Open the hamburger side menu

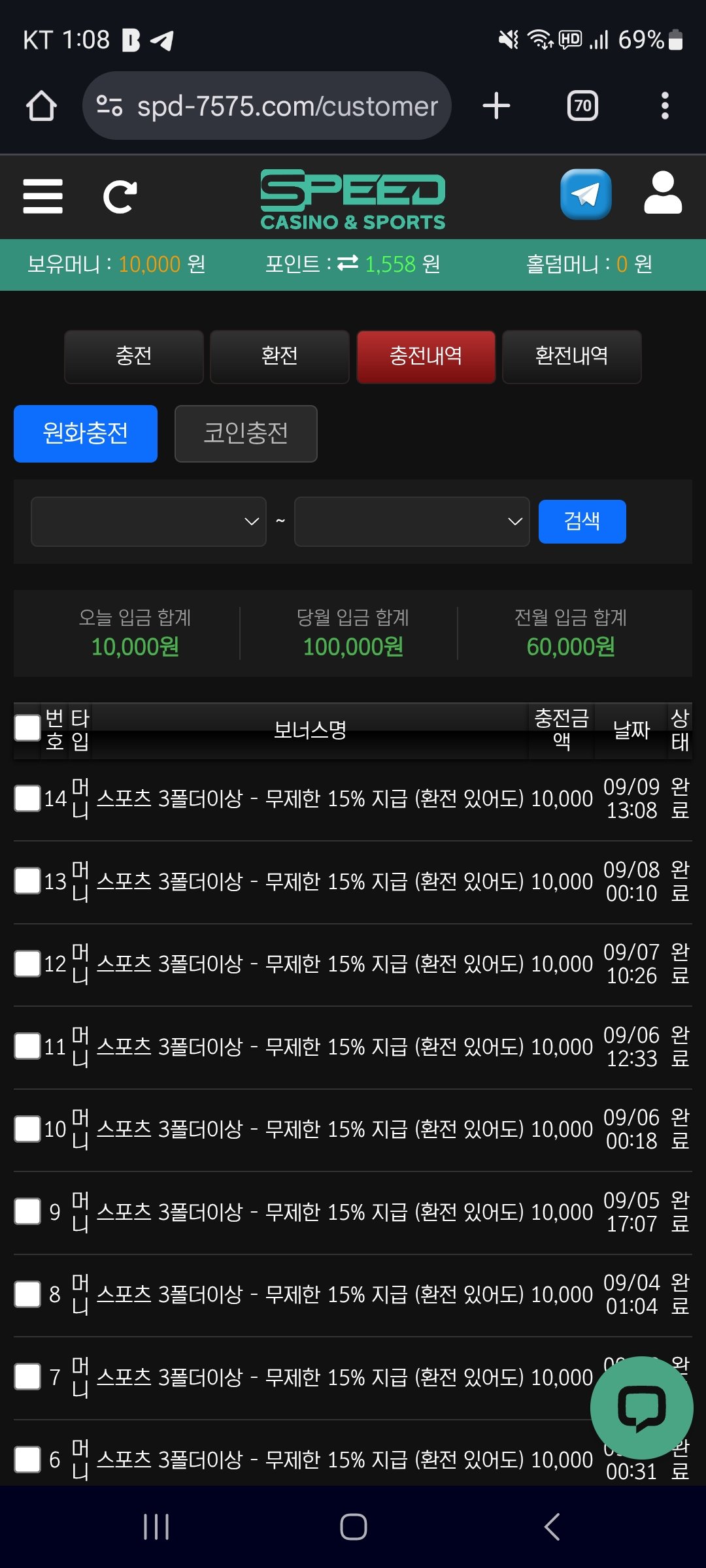click(x=42, y=196)
